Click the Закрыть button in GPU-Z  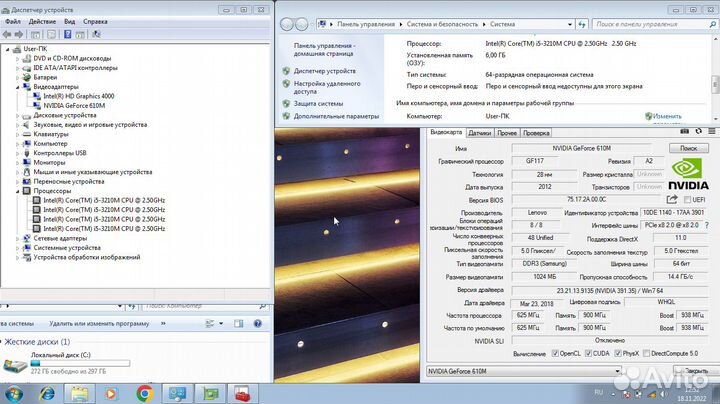(696, 371)
